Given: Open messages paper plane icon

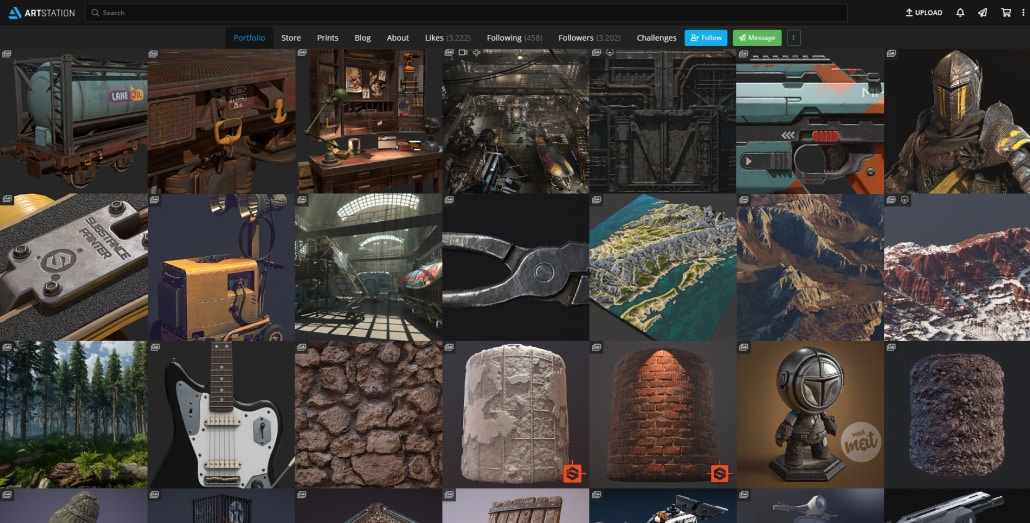Looking at the screenshot, I should pos(982,13).
